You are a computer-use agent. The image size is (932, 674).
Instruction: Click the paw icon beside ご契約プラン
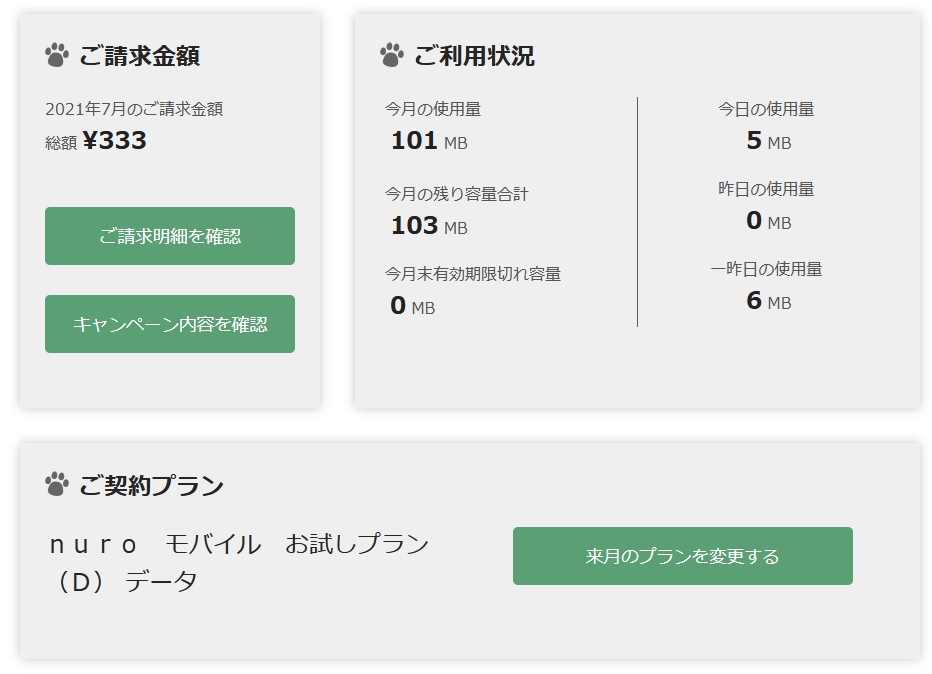point(57,485)
